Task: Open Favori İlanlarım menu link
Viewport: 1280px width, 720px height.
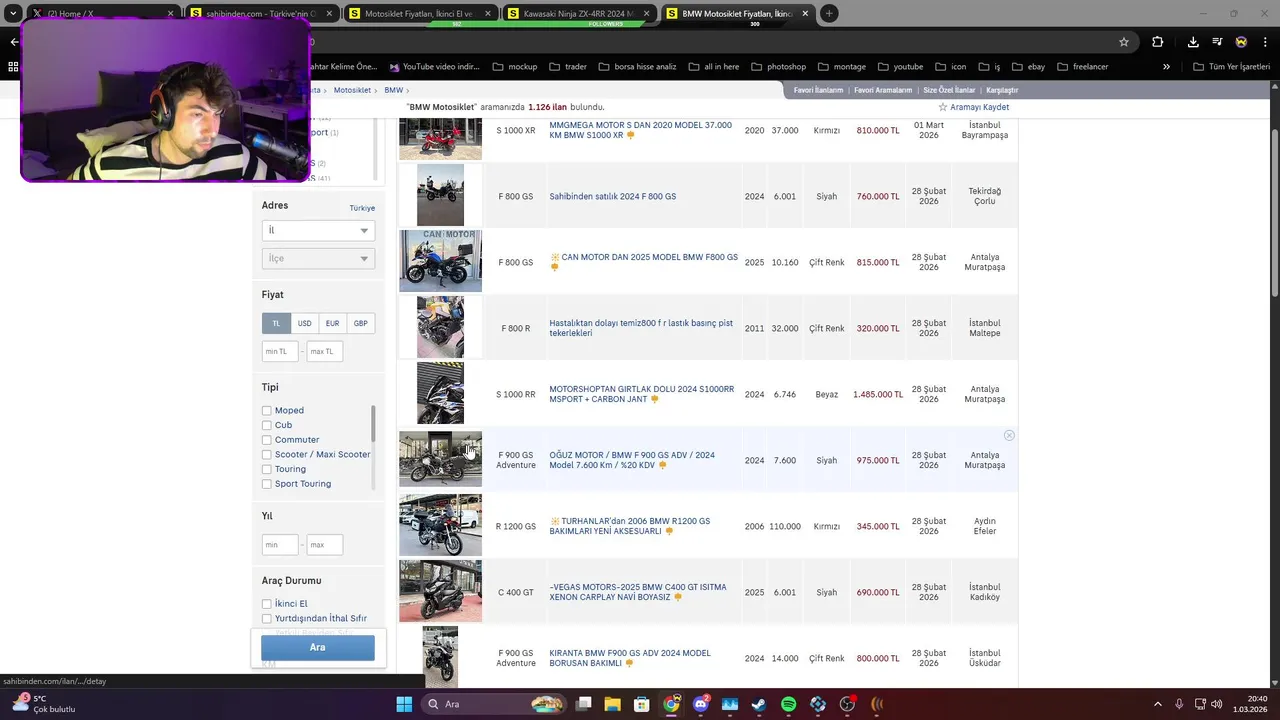Action: [818, 90]
